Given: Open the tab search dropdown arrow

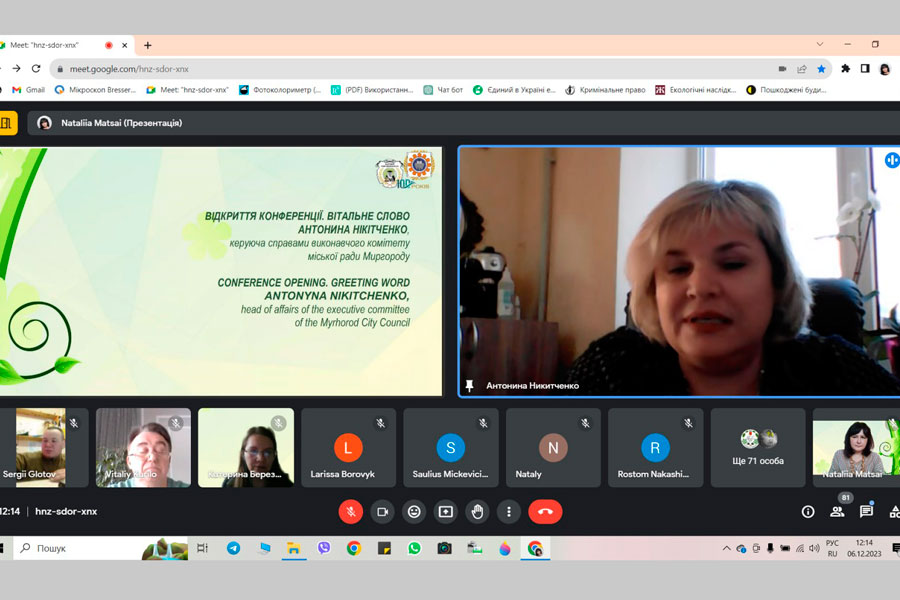Looking at the screenshot, I should pyautogui.click(x=820, y=44).
